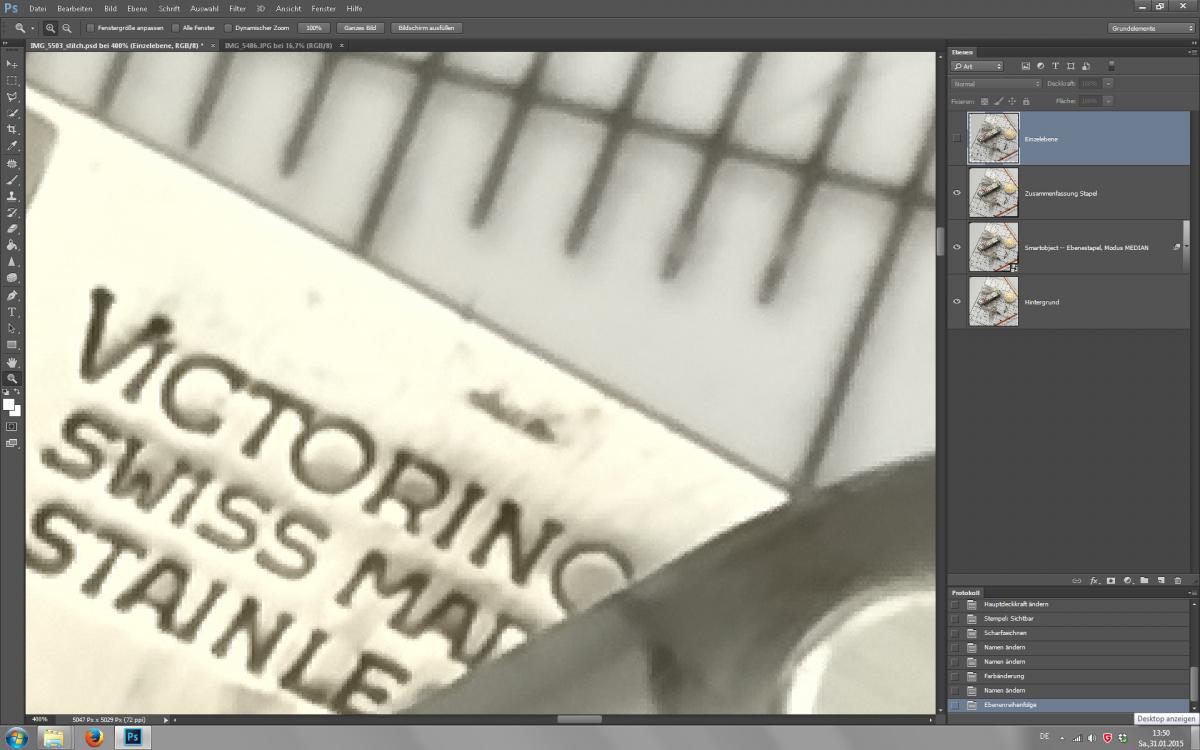Viewport: 1200px width, 750px height.
Task: Click the foreground color swatch
Action: click(8, 404)
